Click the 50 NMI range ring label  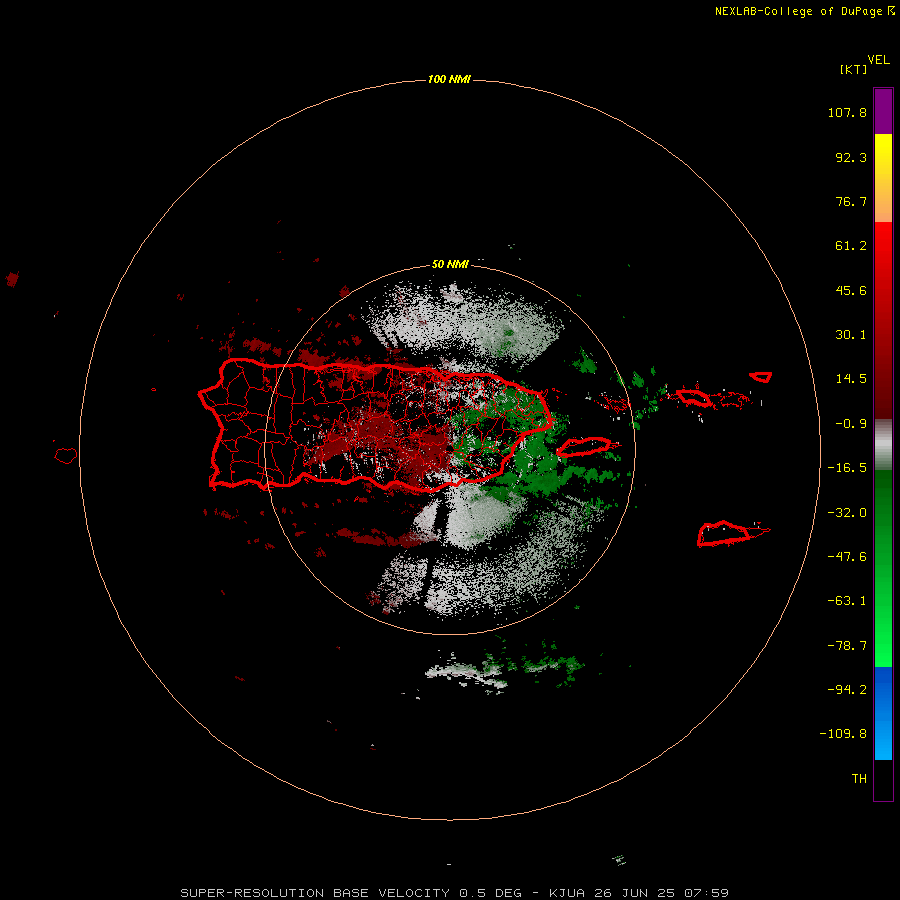pyautogui.click(x=450, y=264)
